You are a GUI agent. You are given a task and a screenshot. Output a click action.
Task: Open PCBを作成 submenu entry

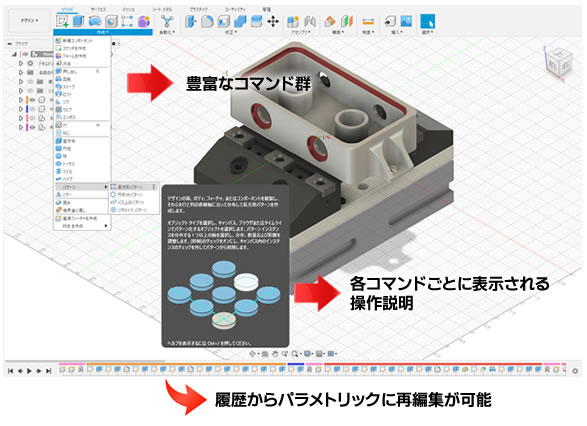coord(82,226)
